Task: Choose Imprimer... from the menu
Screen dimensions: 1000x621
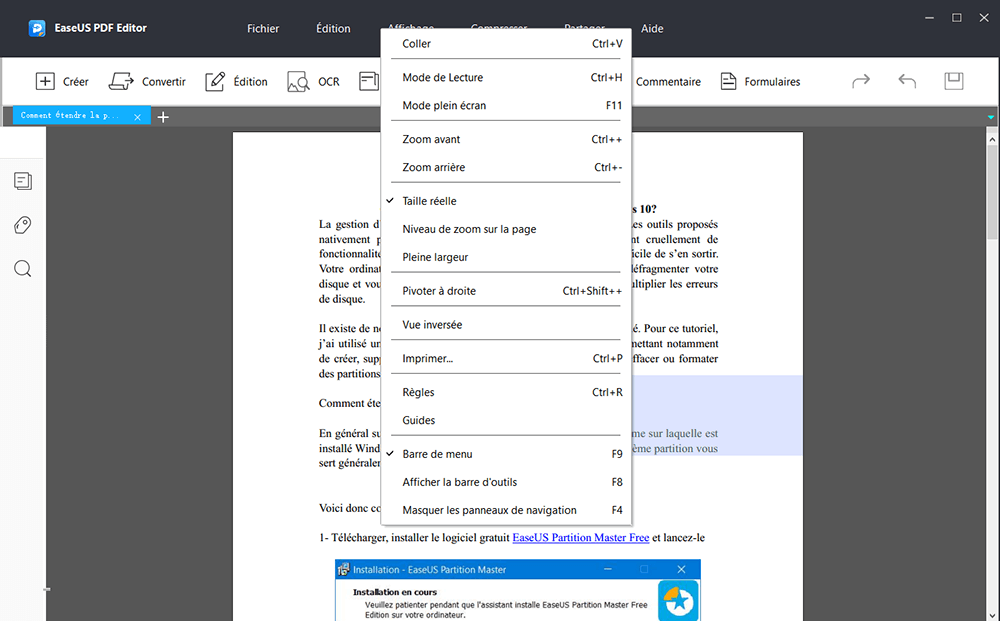Action: click(x=507, y=358)
